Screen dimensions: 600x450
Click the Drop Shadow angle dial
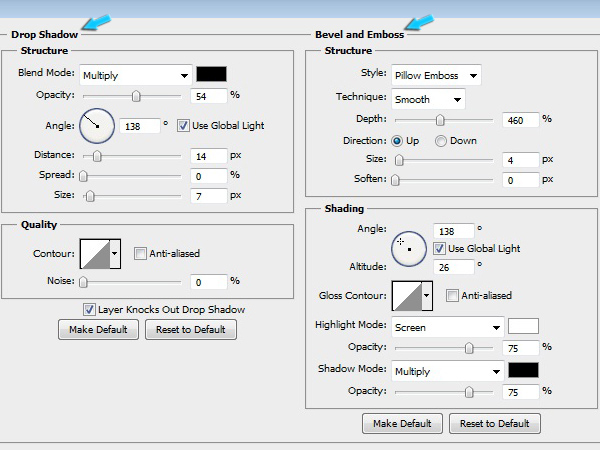(96, 126)
